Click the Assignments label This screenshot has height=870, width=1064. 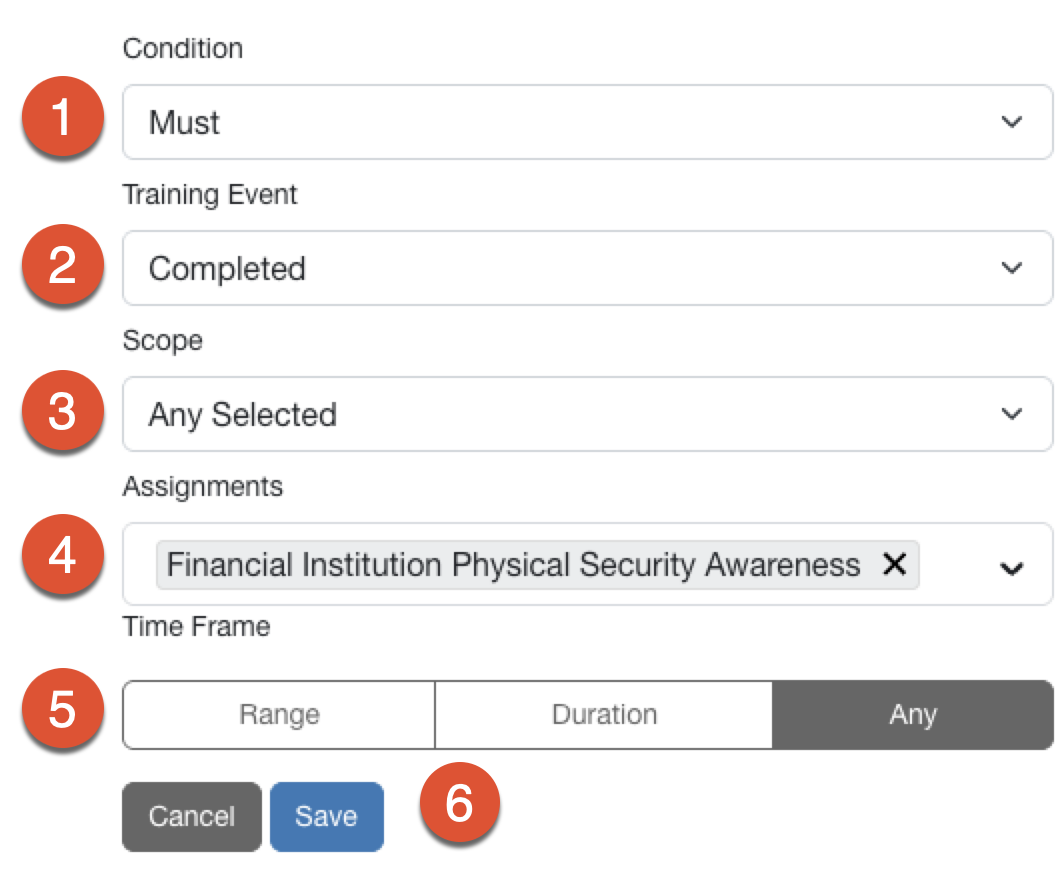(x=202, y=487)
